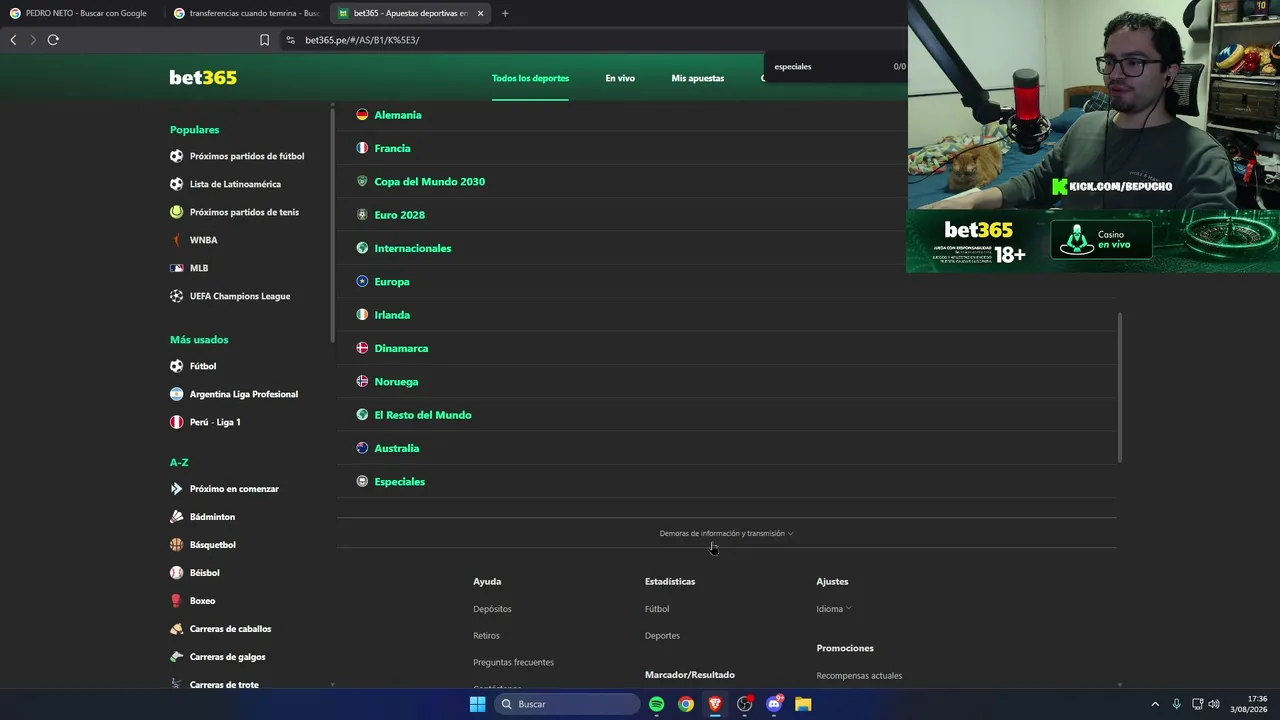Click the El Resto del Mundo globe icon
This screenshot has width=1280, height=720.
click(362, 415)
